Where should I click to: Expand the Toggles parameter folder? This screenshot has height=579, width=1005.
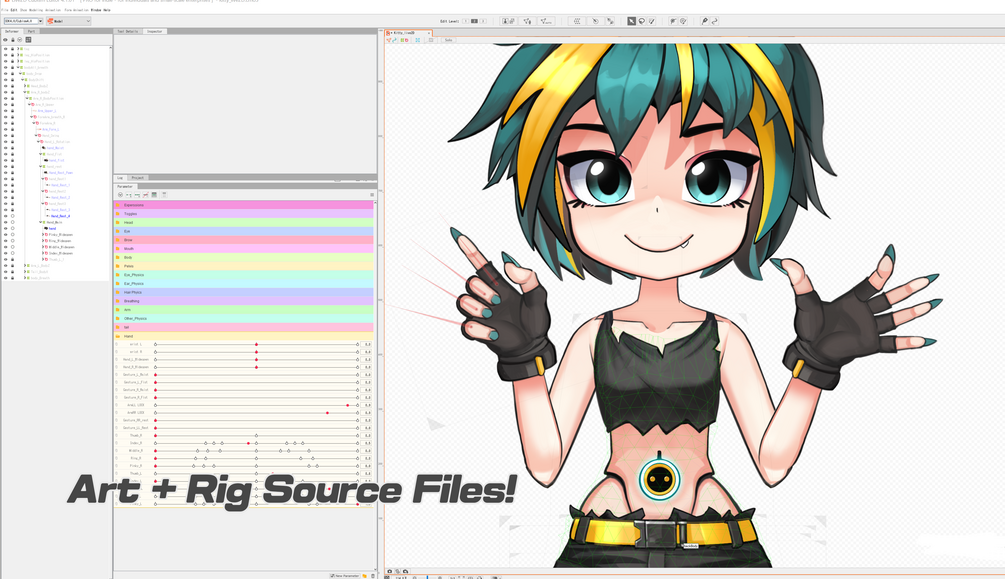[117, 214]
